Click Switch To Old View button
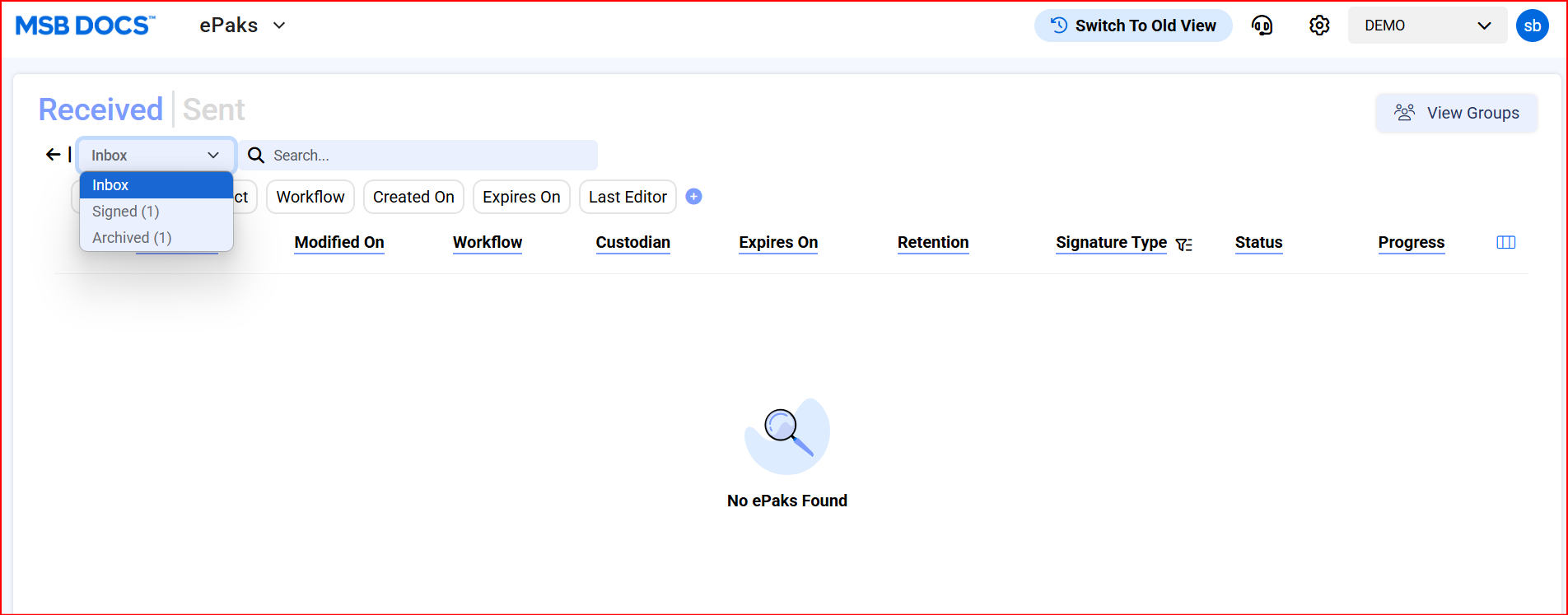Screen dimensions: 1568x615 [1133, 26]
